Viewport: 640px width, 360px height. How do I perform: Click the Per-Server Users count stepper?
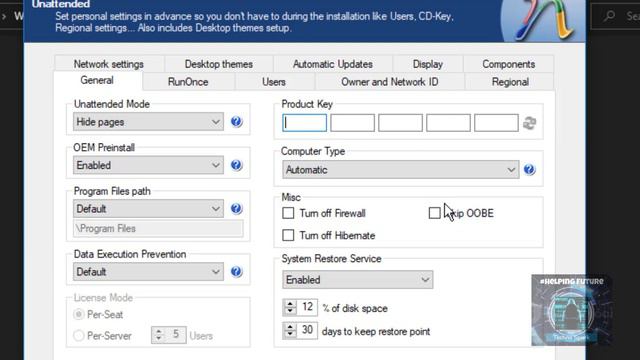159,335
